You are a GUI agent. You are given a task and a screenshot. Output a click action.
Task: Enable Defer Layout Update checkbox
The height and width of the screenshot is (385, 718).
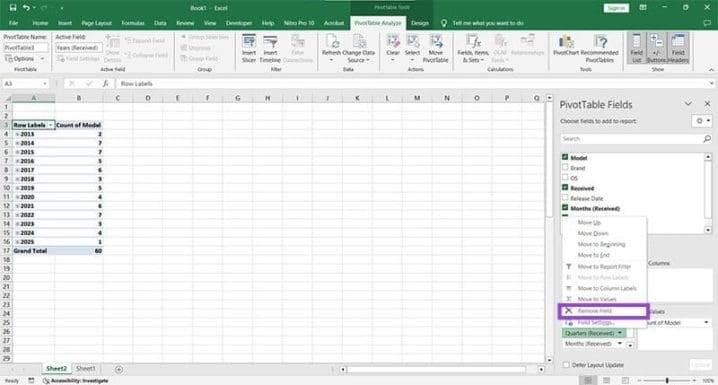click(x=566, y=365)
